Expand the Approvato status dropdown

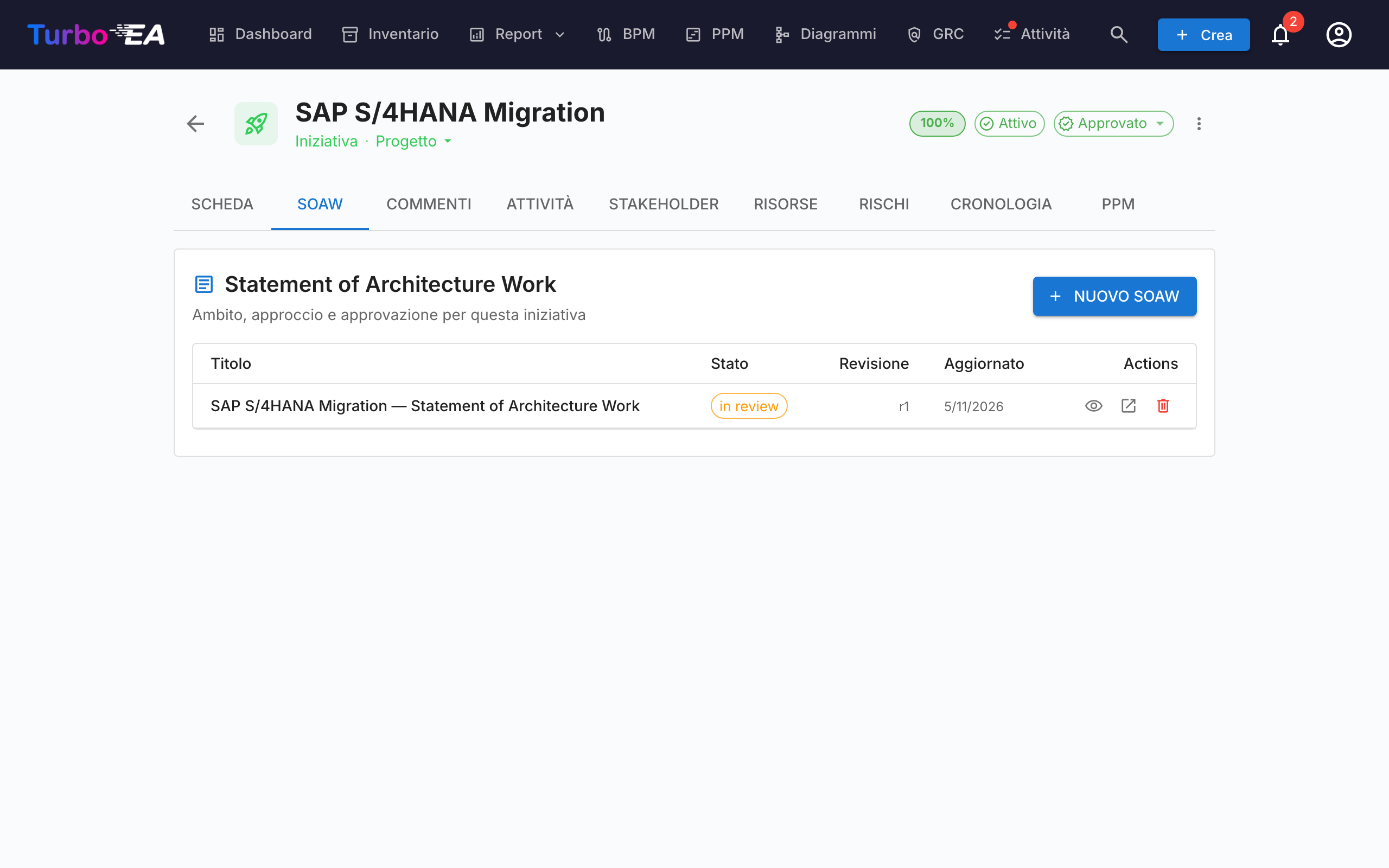click(1113, 124)
